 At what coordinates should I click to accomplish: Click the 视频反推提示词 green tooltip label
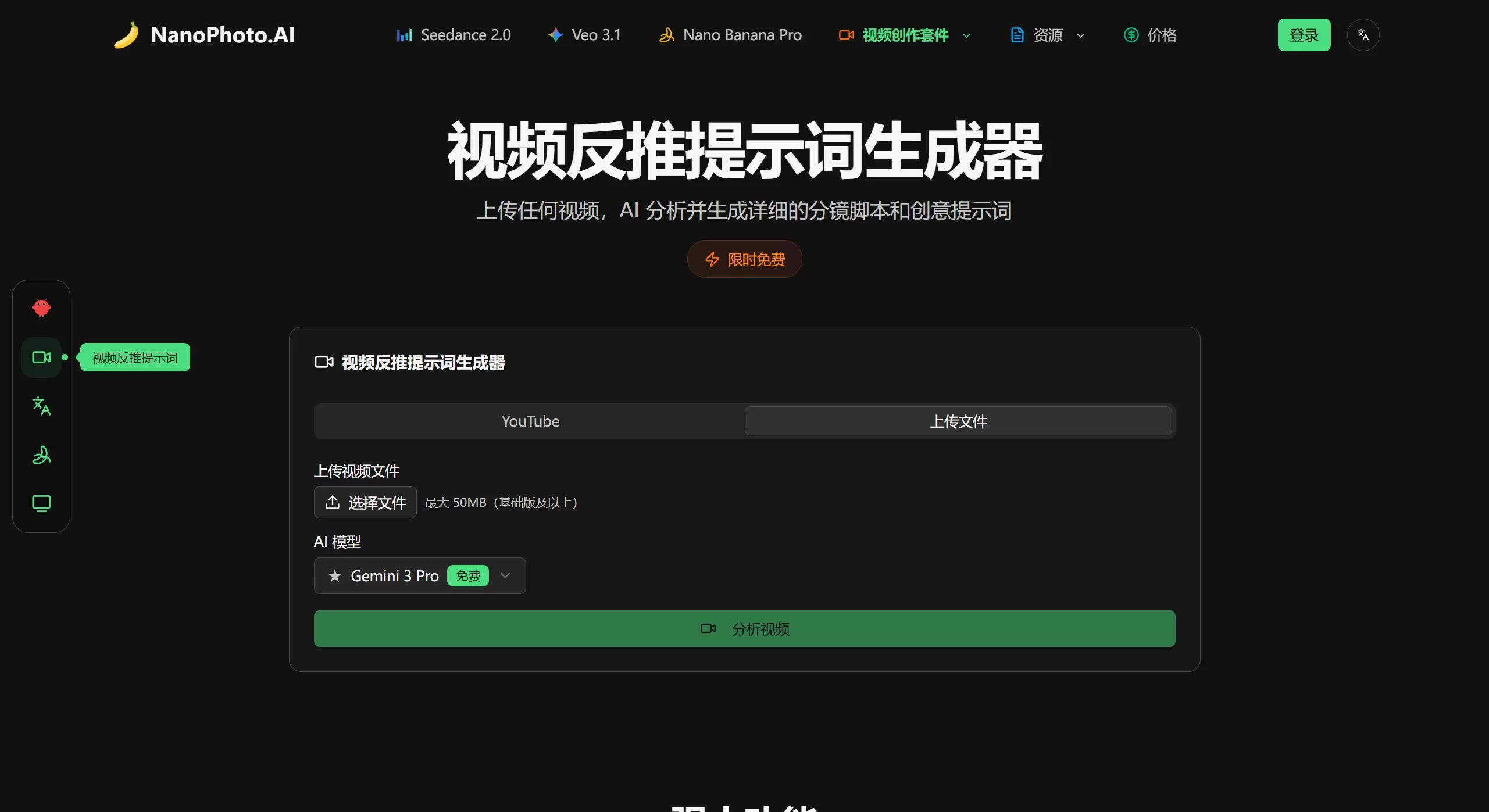[x=135, y=357]
